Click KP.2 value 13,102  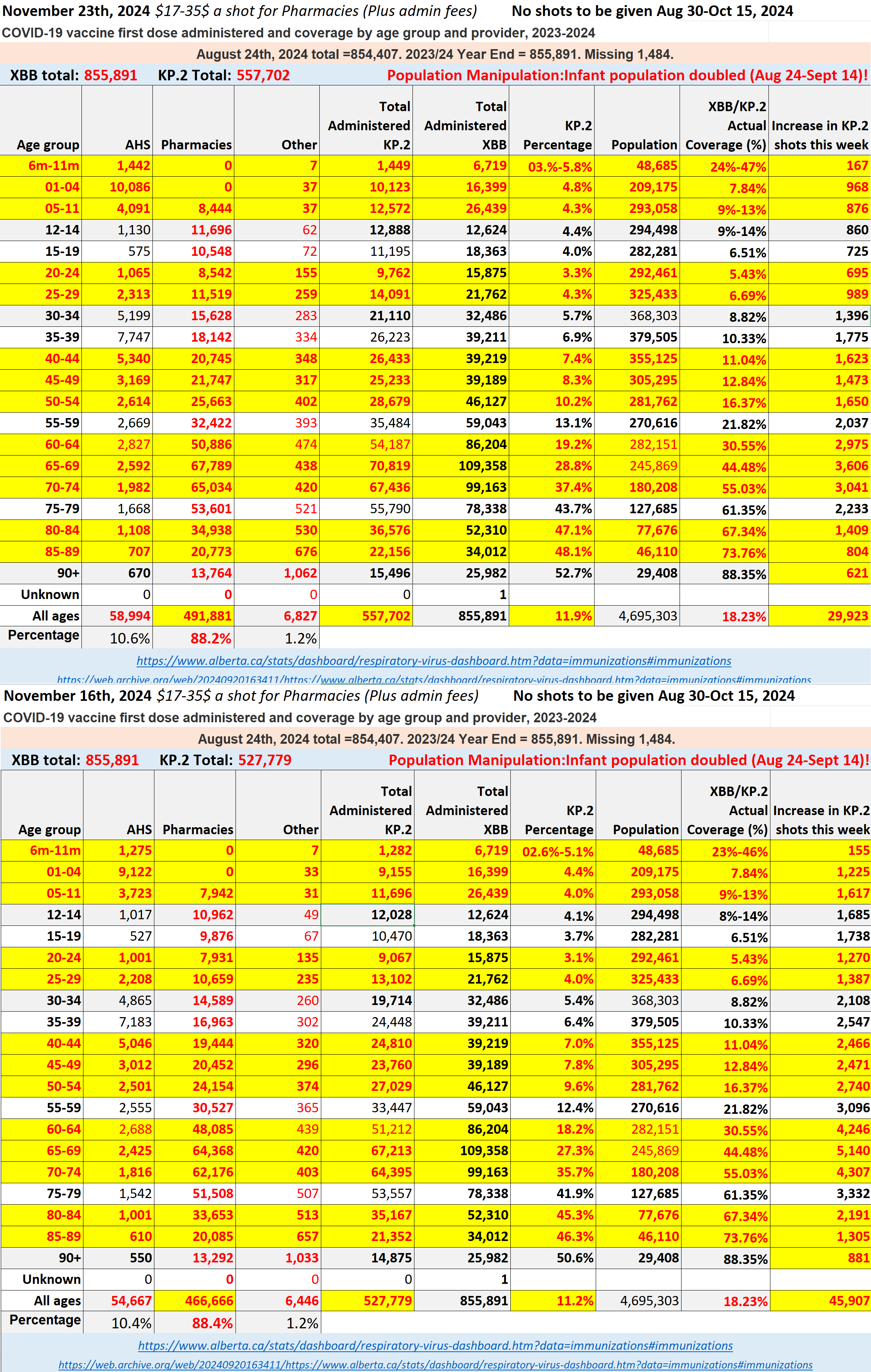click(x=368, y=979)
